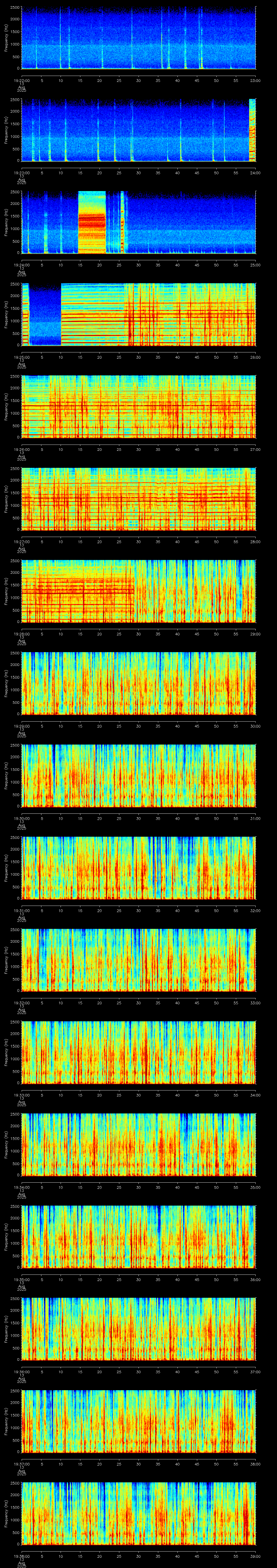Click the 24:00 end time label
Screen dimensions: 277x1568
point(255,173)
